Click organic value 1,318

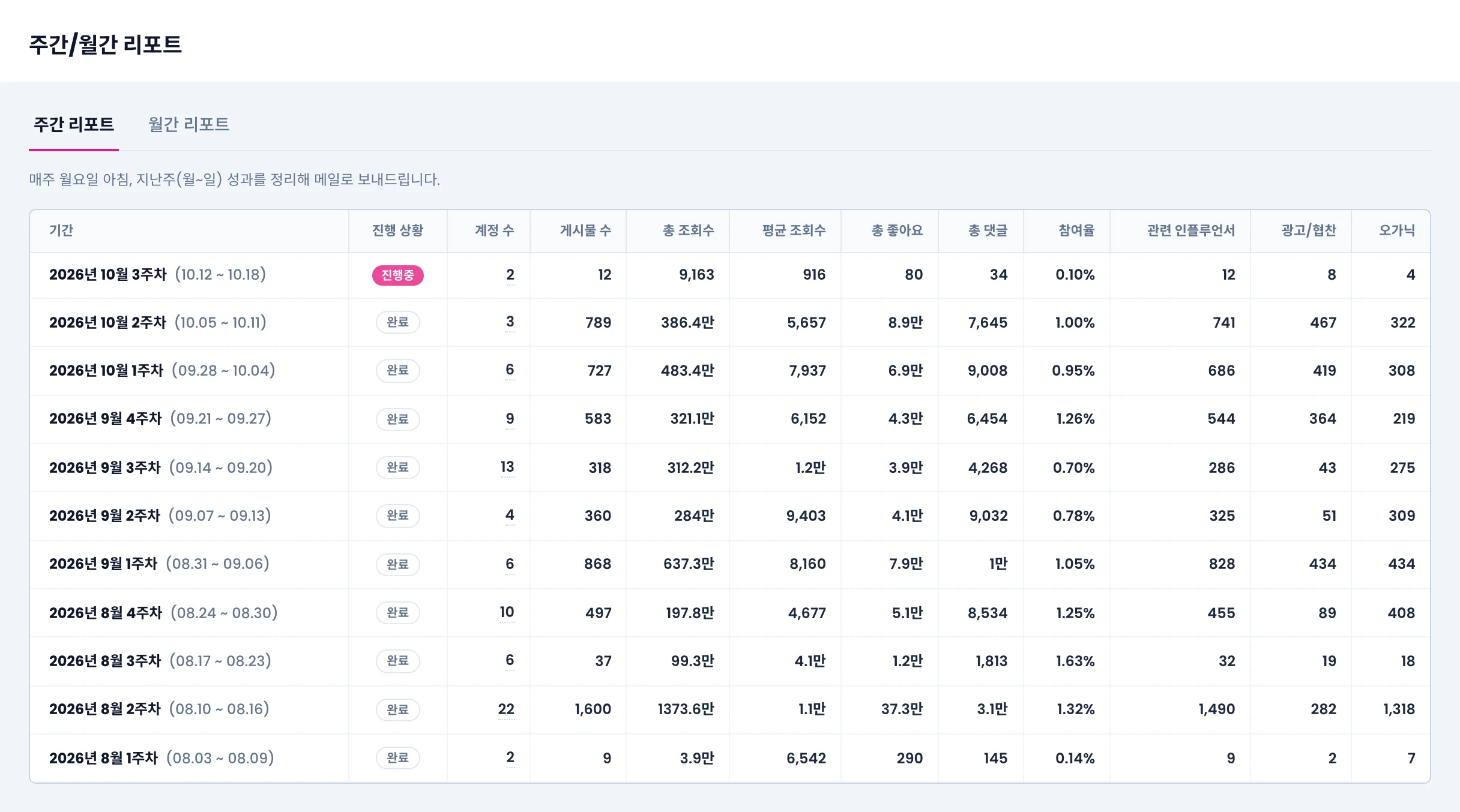coord(1399,709)
